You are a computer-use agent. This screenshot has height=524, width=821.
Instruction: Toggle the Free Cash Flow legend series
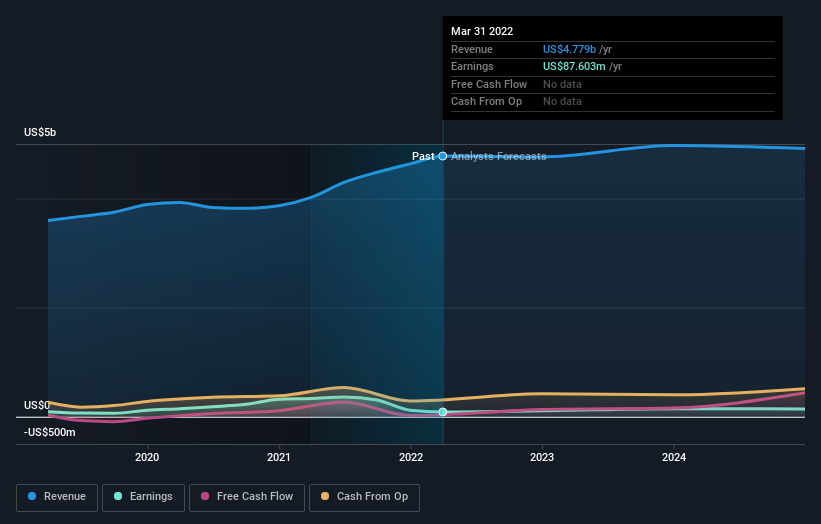pyautogui.click(x=247, y=497)
